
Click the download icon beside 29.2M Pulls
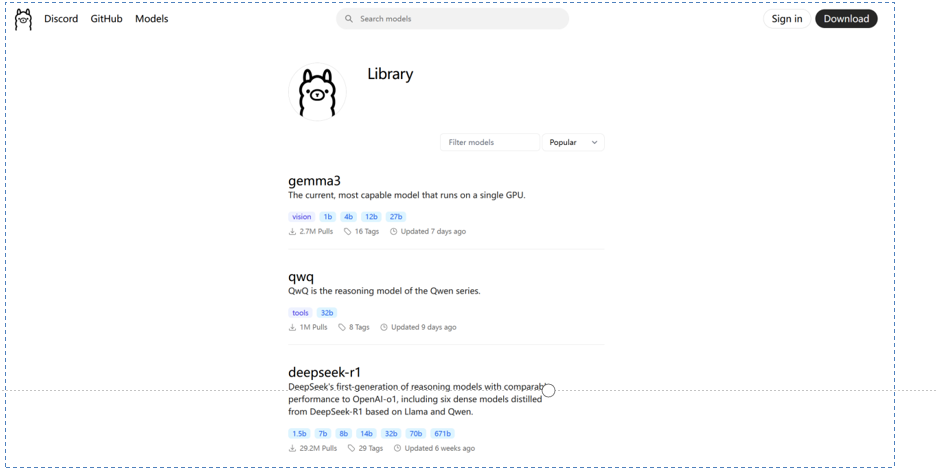coord(293,448)
